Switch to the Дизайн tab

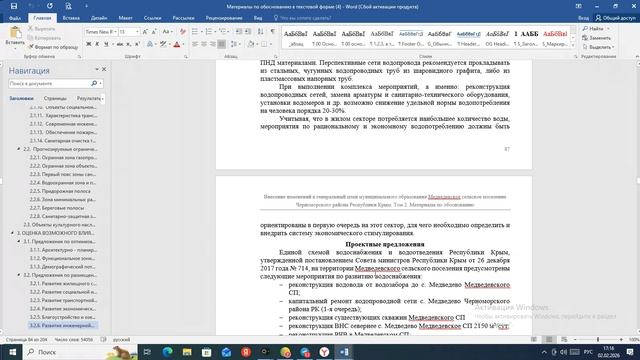click(99, 18)
